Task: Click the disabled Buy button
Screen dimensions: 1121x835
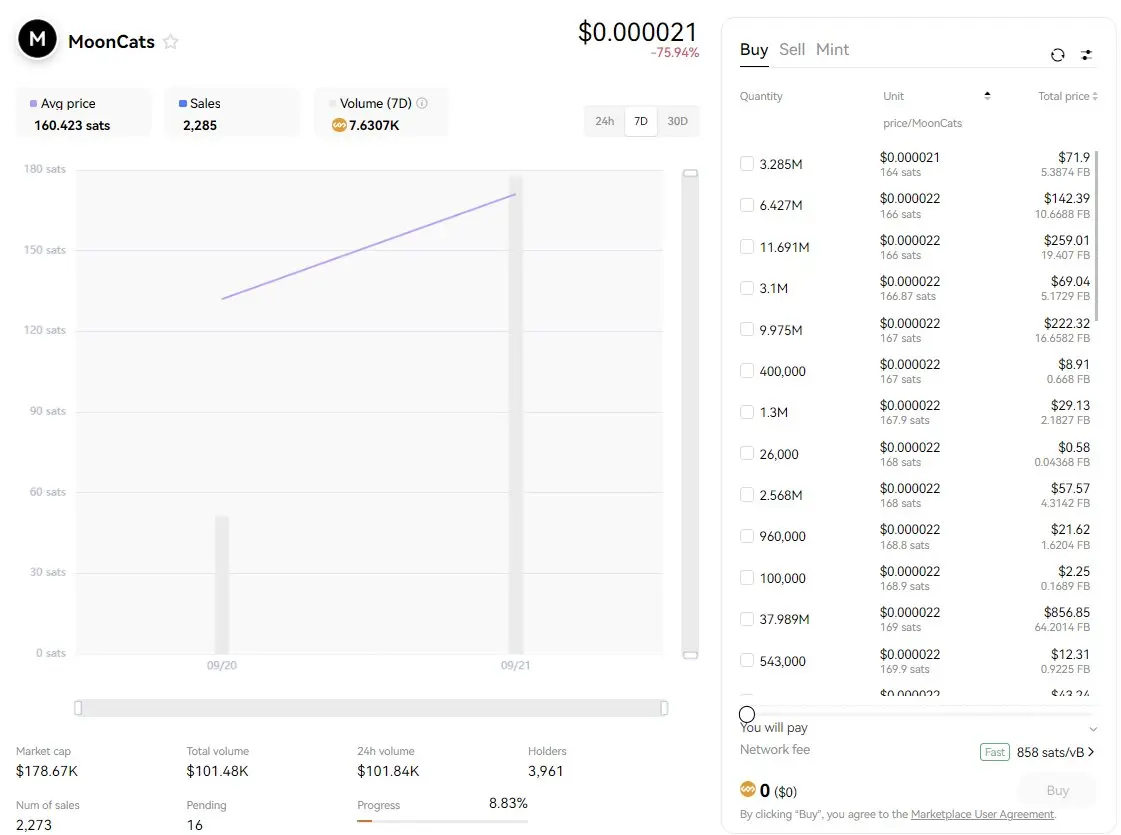Action: point(1057,790)
